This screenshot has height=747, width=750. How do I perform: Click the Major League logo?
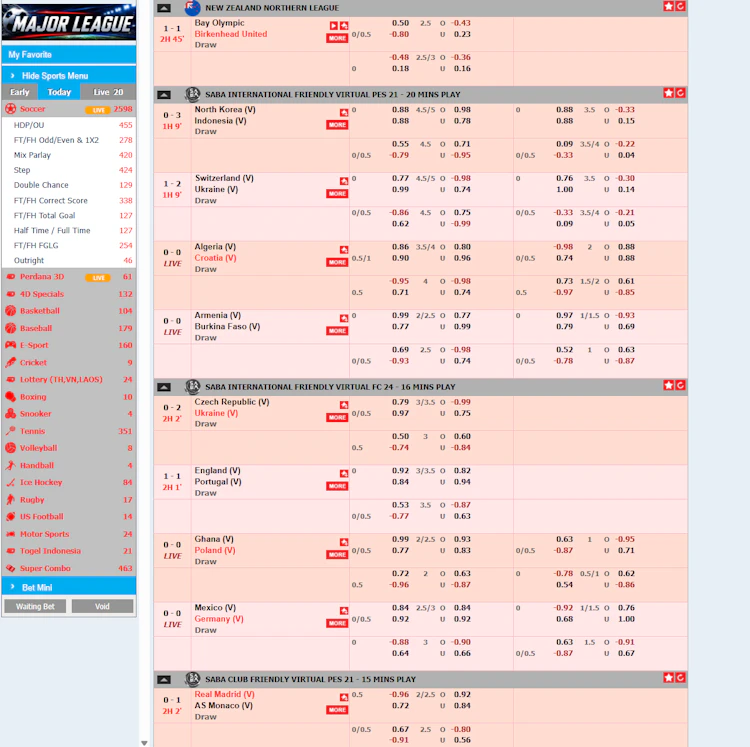[69, 21]
